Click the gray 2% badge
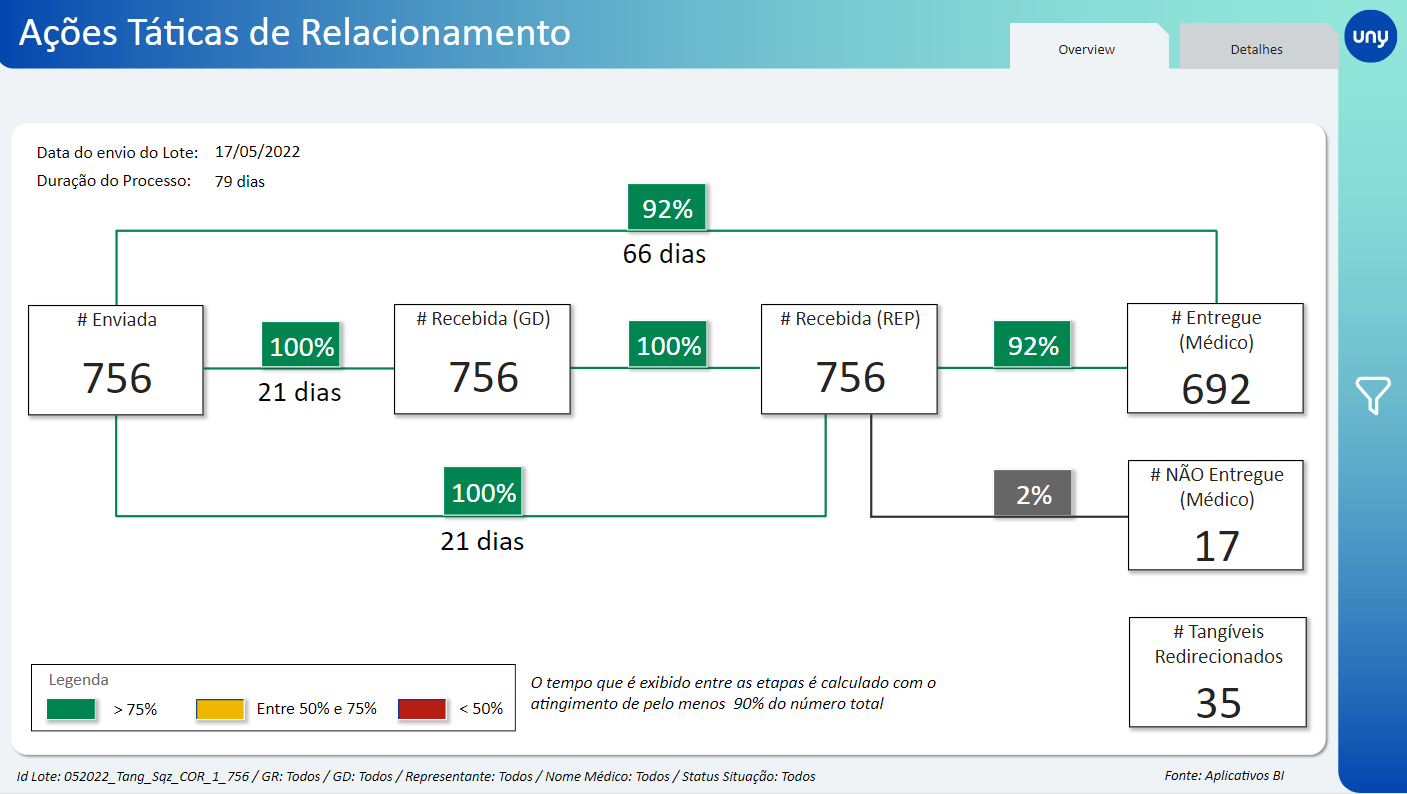Screen dimensions: 1407x794 click(x=1033, y=495)
